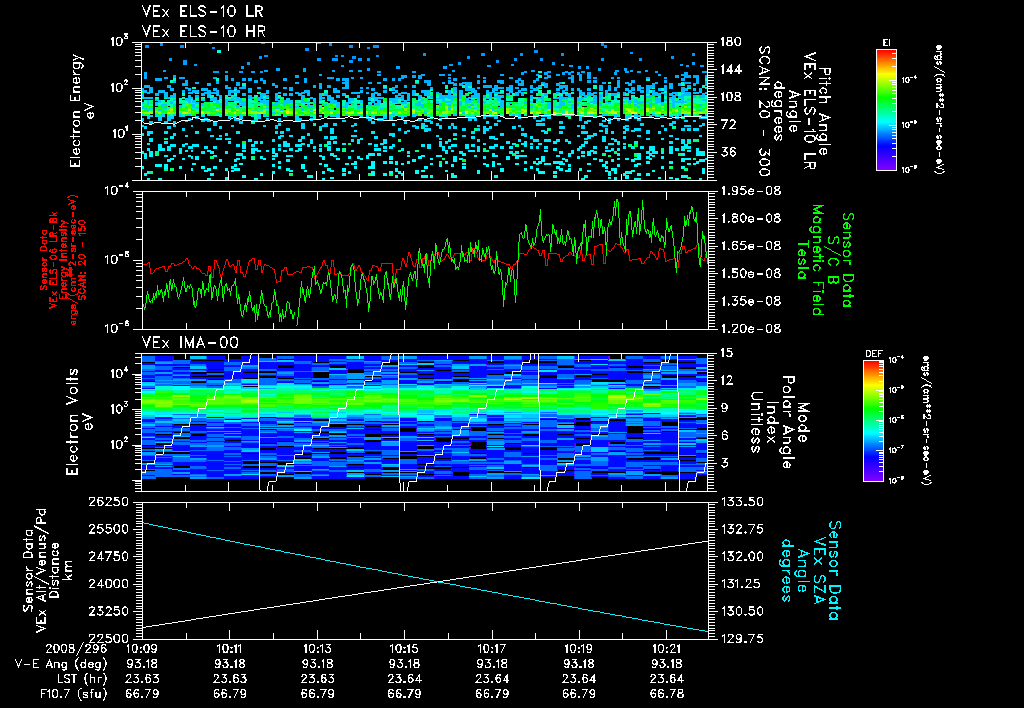Click SZA tick '132.00'
This screenshot has height=708, width=1024.
[x=742, y=556]
